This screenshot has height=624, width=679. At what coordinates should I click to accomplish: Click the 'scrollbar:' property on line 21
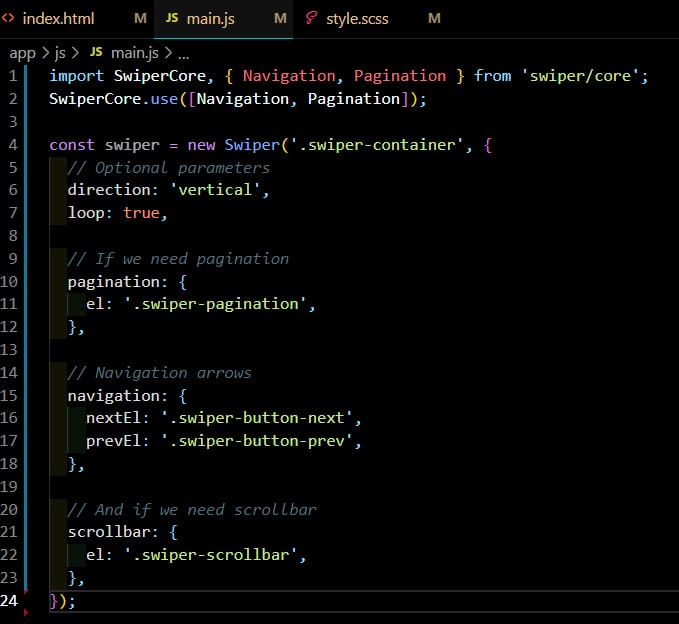[x=113, y=532]
